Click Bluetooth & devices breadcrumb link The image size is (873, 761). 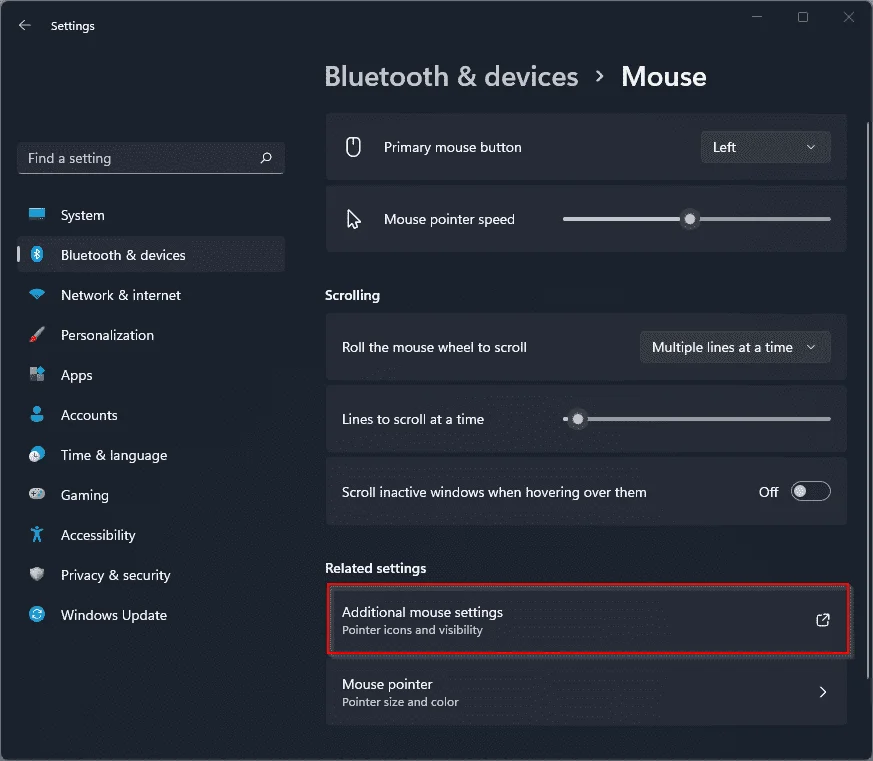451,76
